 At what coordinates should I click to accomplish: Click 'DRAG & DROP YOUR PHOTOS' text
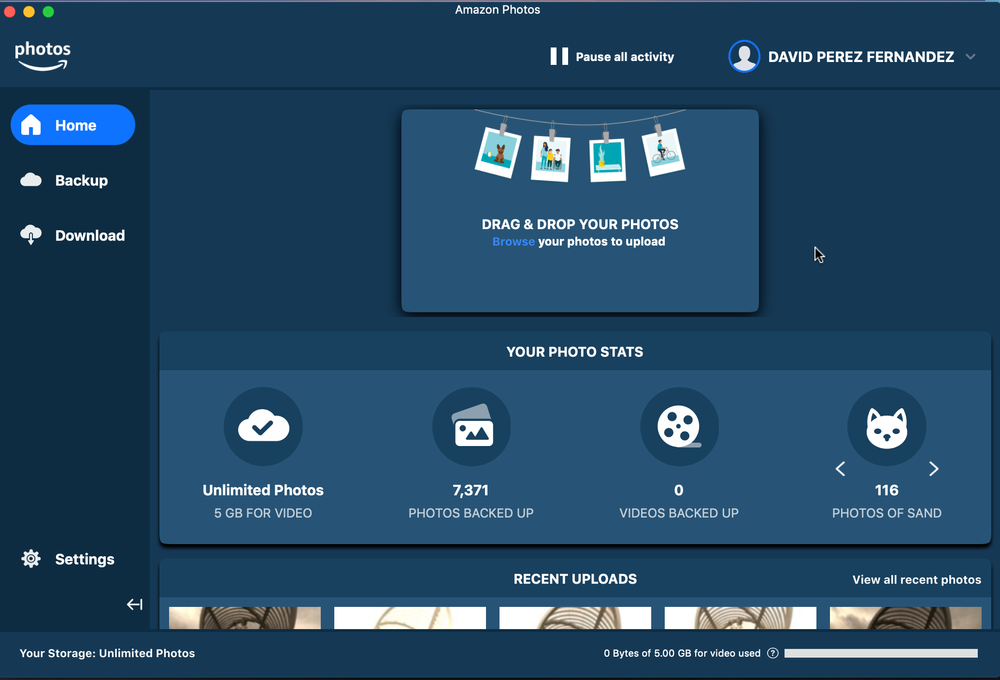(580, 225)
